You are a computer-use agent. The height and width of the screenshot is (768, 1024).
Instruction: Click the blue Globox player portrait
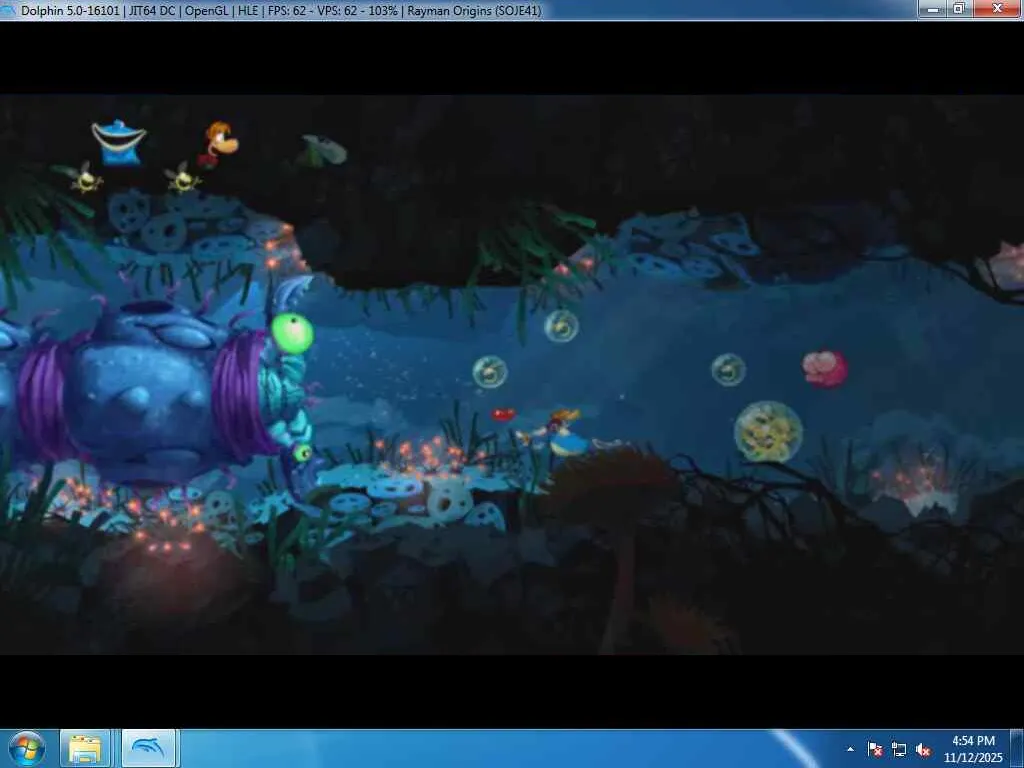(120, 142)
